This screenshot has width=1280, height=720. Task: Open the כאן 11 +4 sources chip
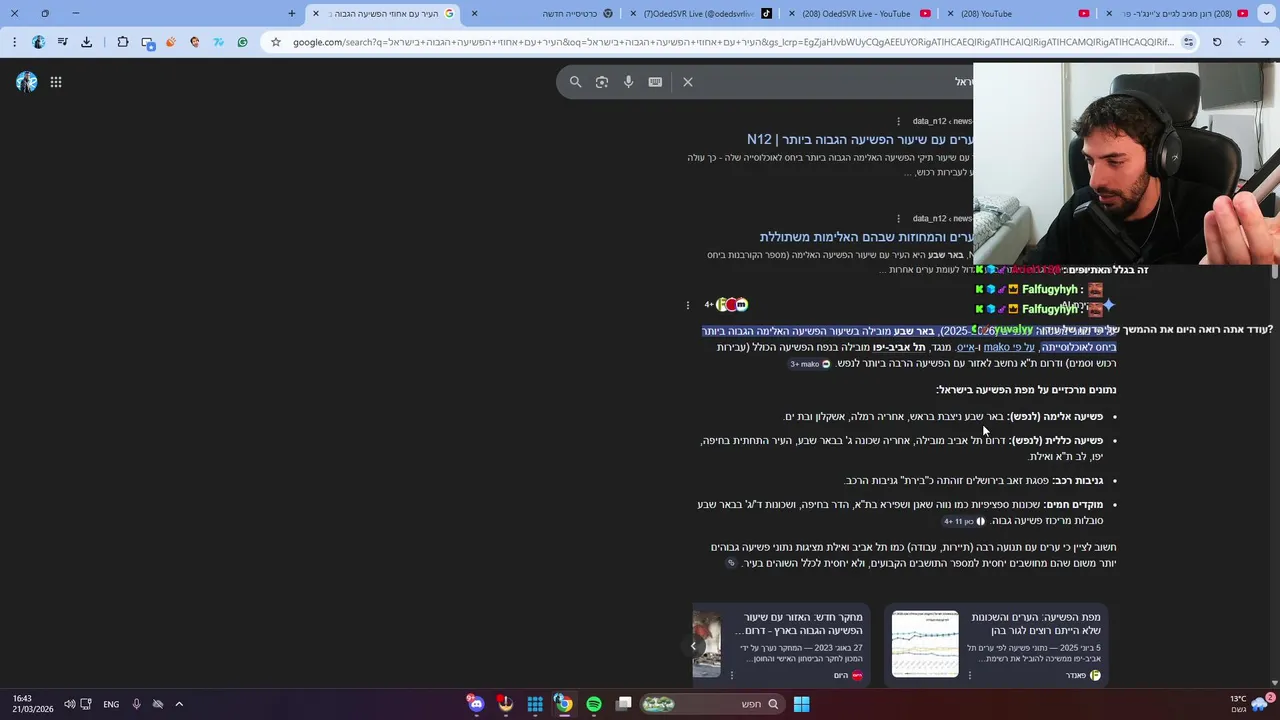click(x=964, y=521)
